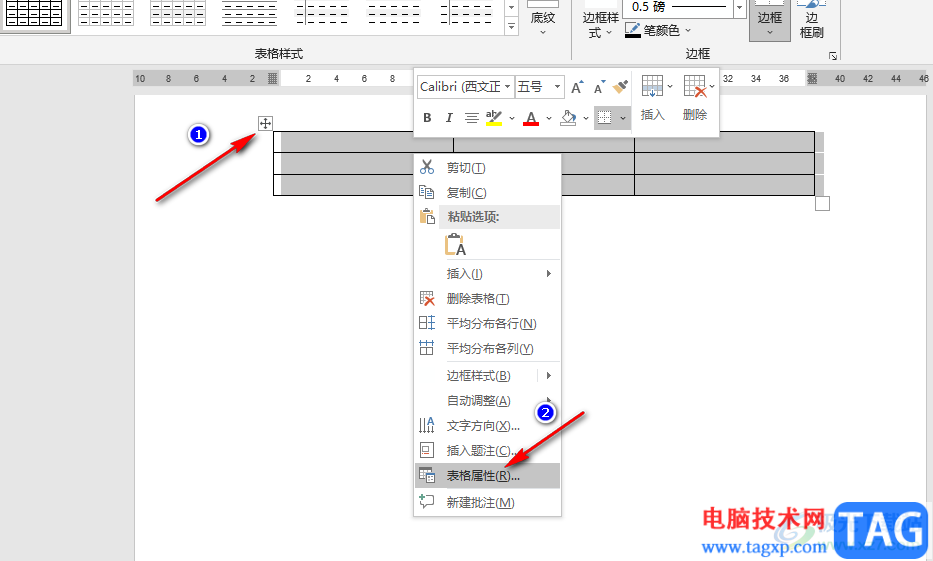The image size is (933, 561).
Task: Choose 复制(C) from the context menu
Action: tap(487, 192)
